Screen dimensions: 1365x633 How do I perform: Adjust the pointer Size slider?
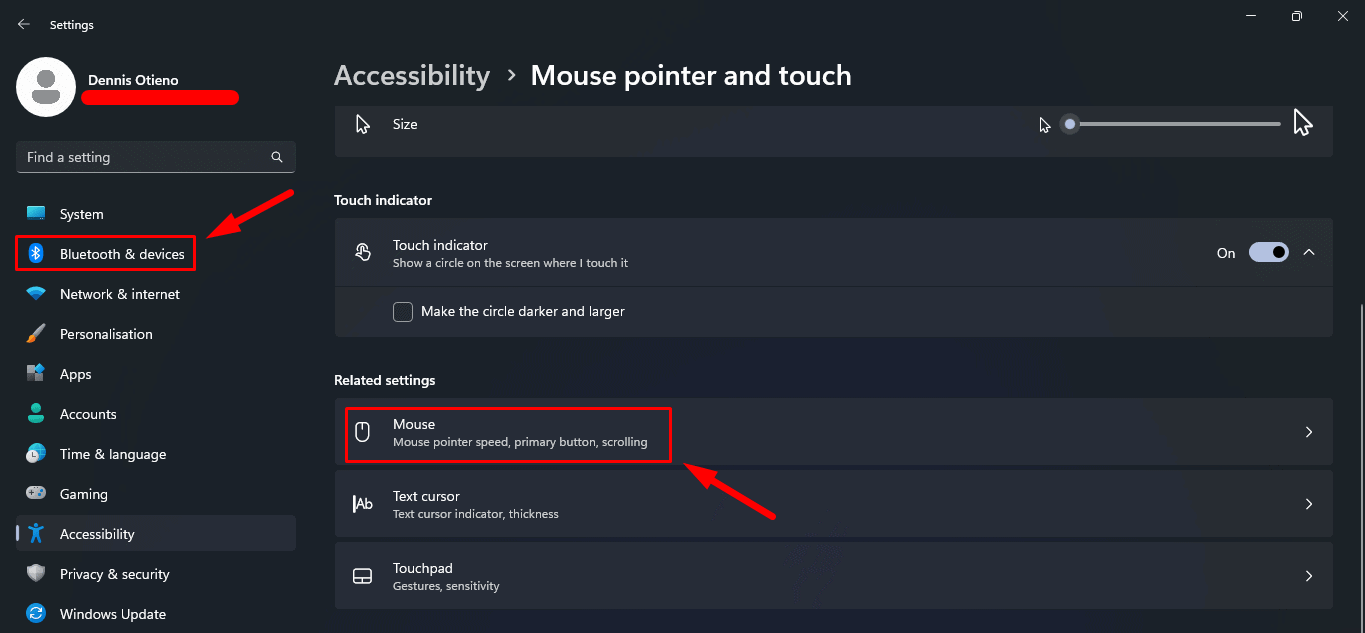coord(1069,124)
